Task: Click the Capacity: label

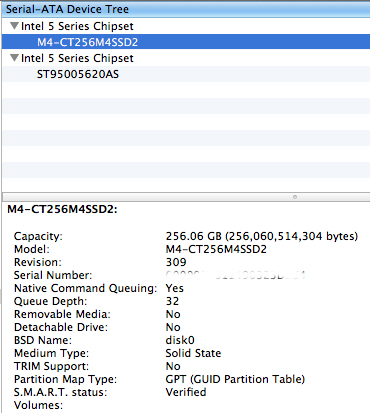Action: [x=38, y=236]
